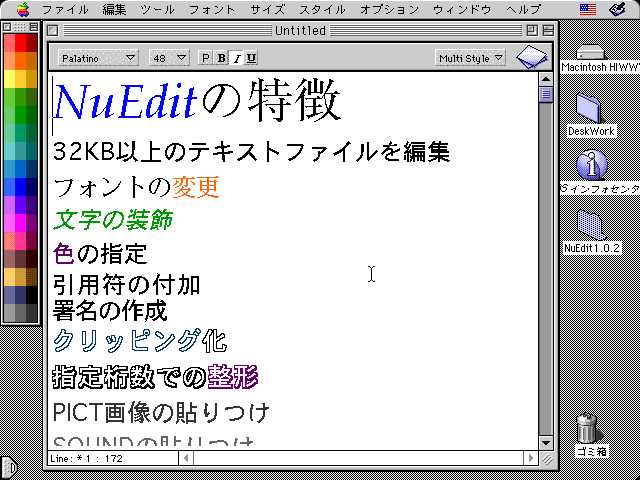Click the outlined 'クリッピング化' line
This screenshot has height=480, width=640.
pyautogui.click(x=140, y=340)
